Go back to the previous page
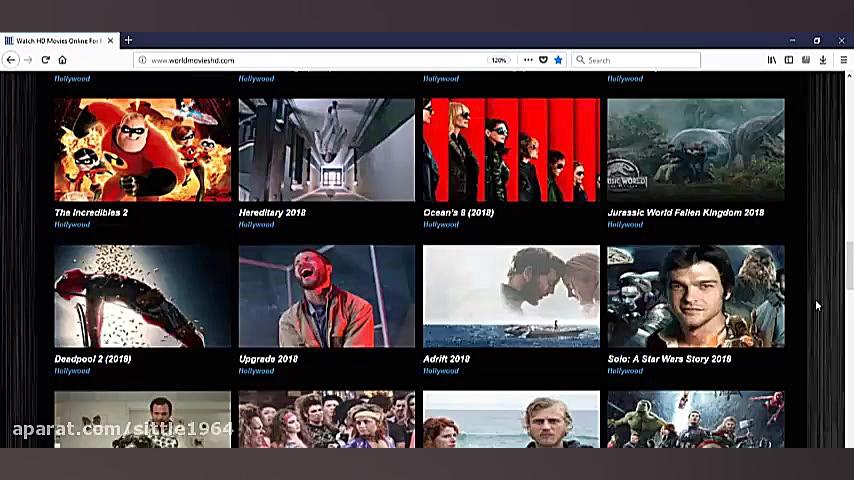 [11, 60]
